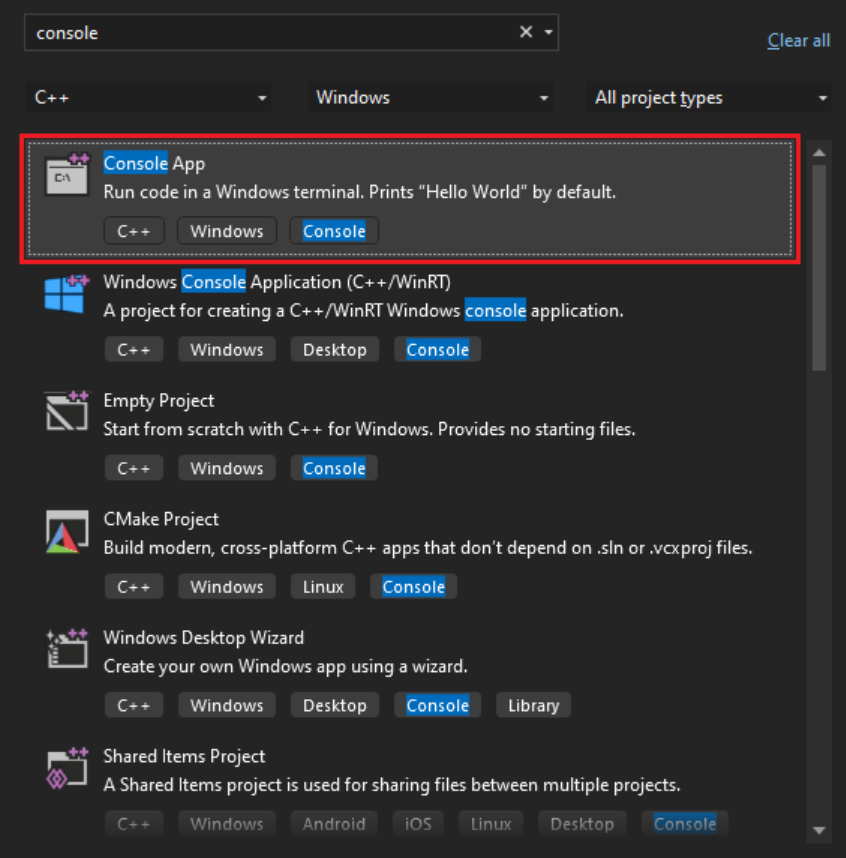
Task: Click Desktop tag under Shared Items Project
Action: (x=582, y=824)
